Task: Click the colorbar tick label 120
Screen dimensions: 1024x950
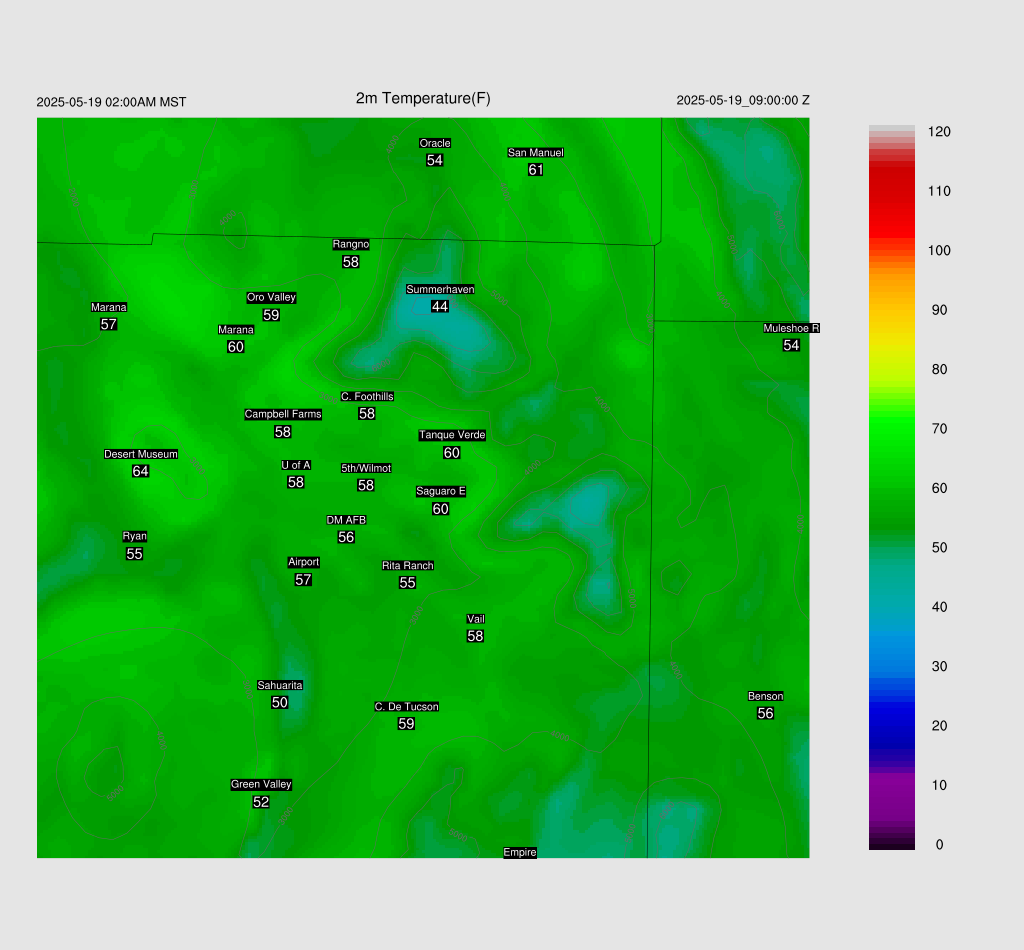Action: [939, 132]
